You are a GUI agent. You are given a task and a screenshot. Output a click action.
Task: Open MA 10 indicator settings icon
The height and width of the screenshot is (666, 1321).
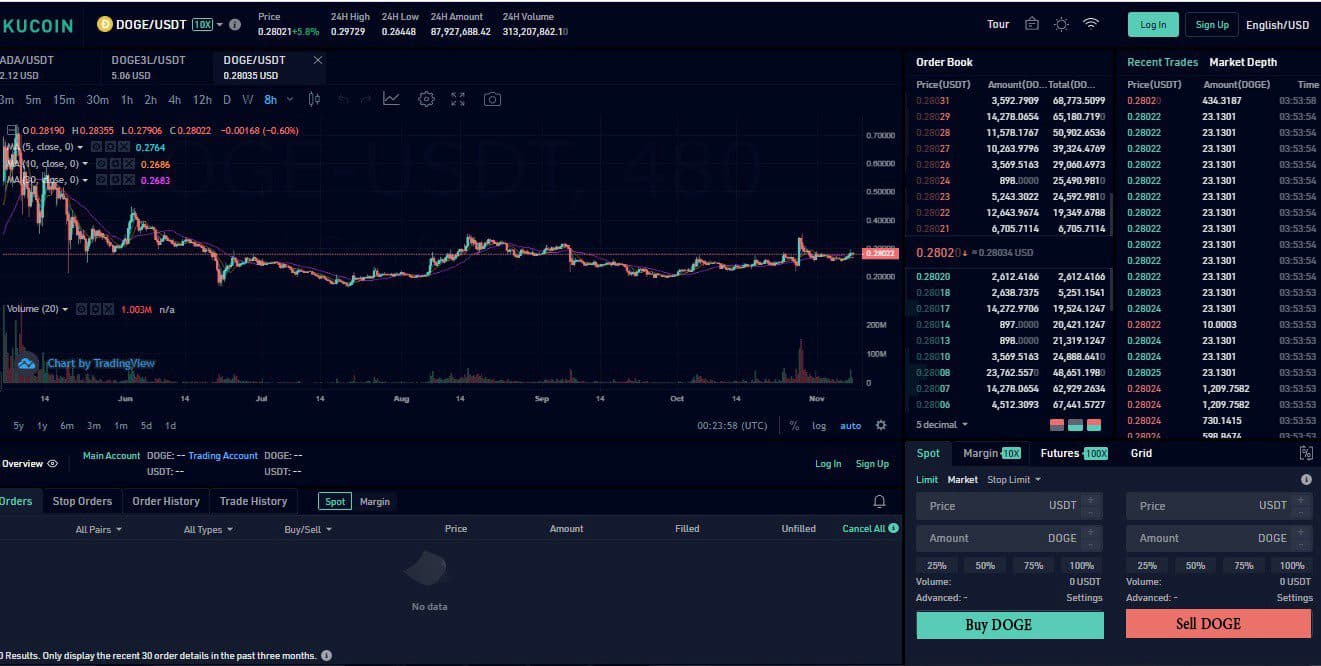(x=116, y=163)
